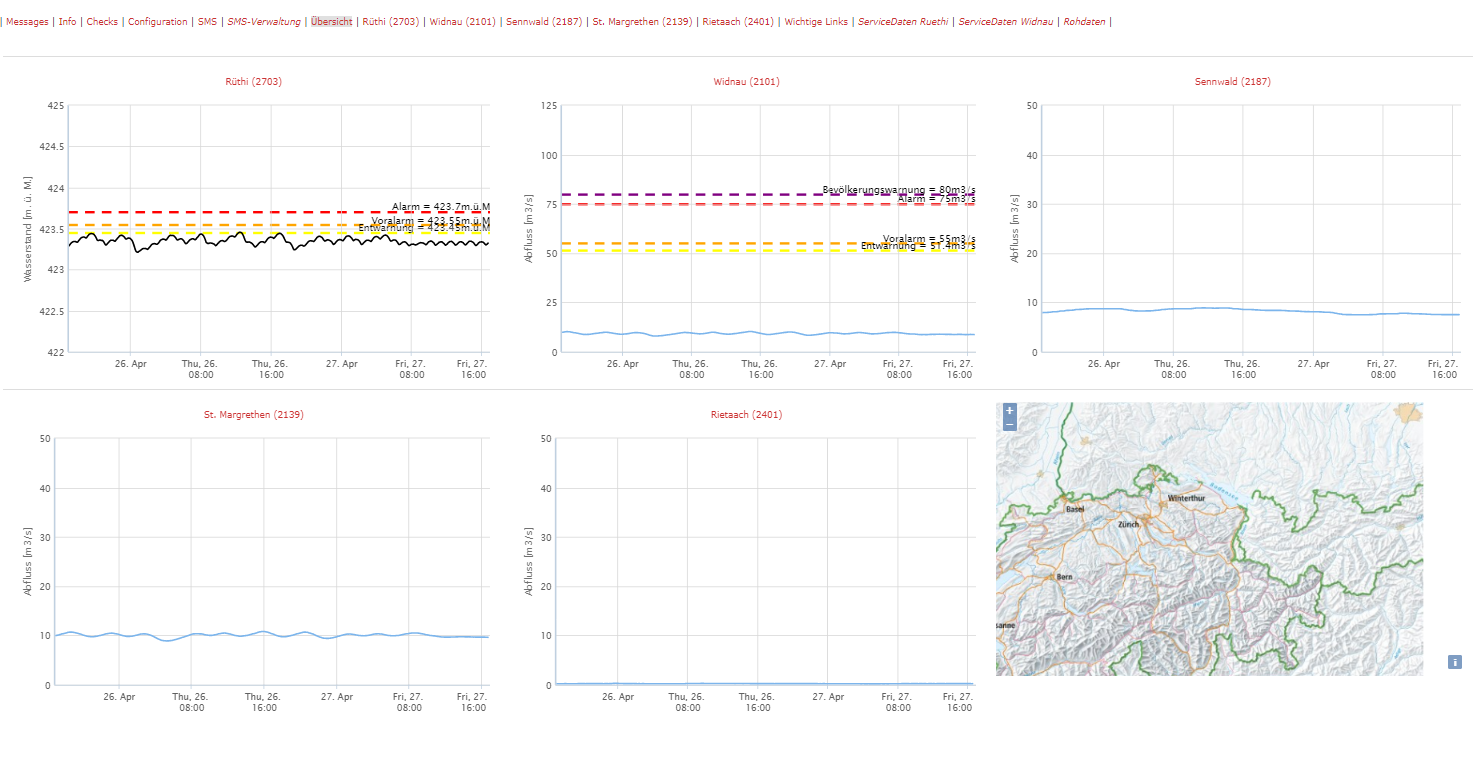Open ServiceDaten Widnau
The image size is (1473, 759).
click(x=1006, y=22)
